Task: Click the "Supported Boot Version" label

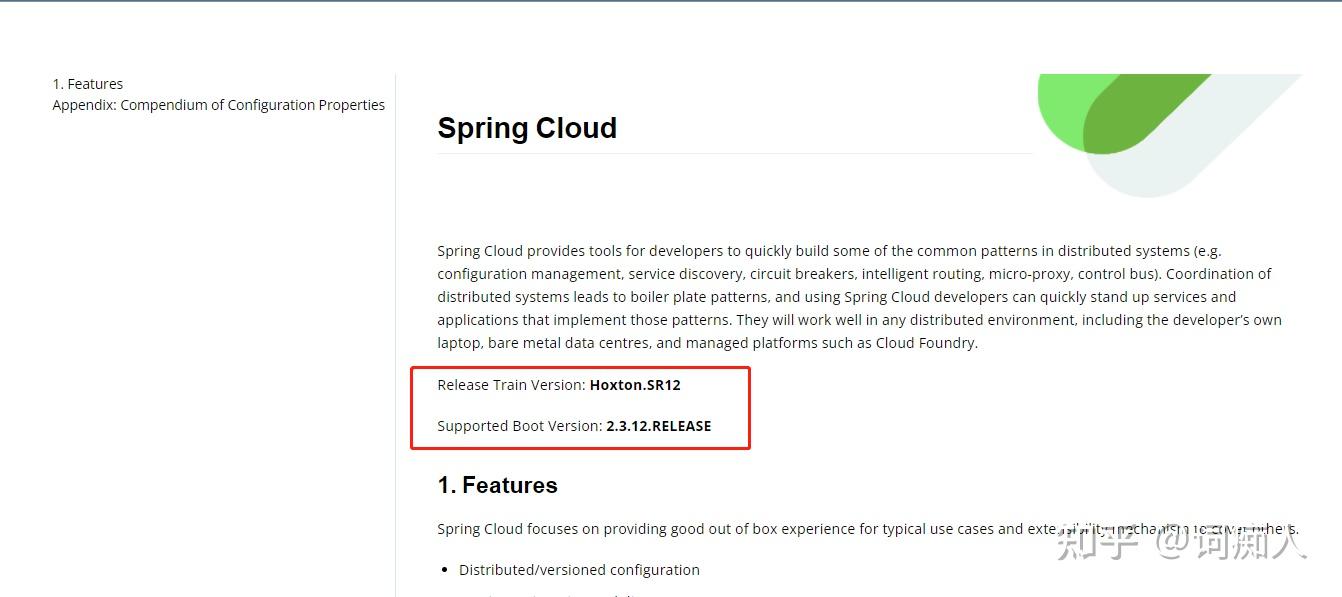Action: [519, 426]
